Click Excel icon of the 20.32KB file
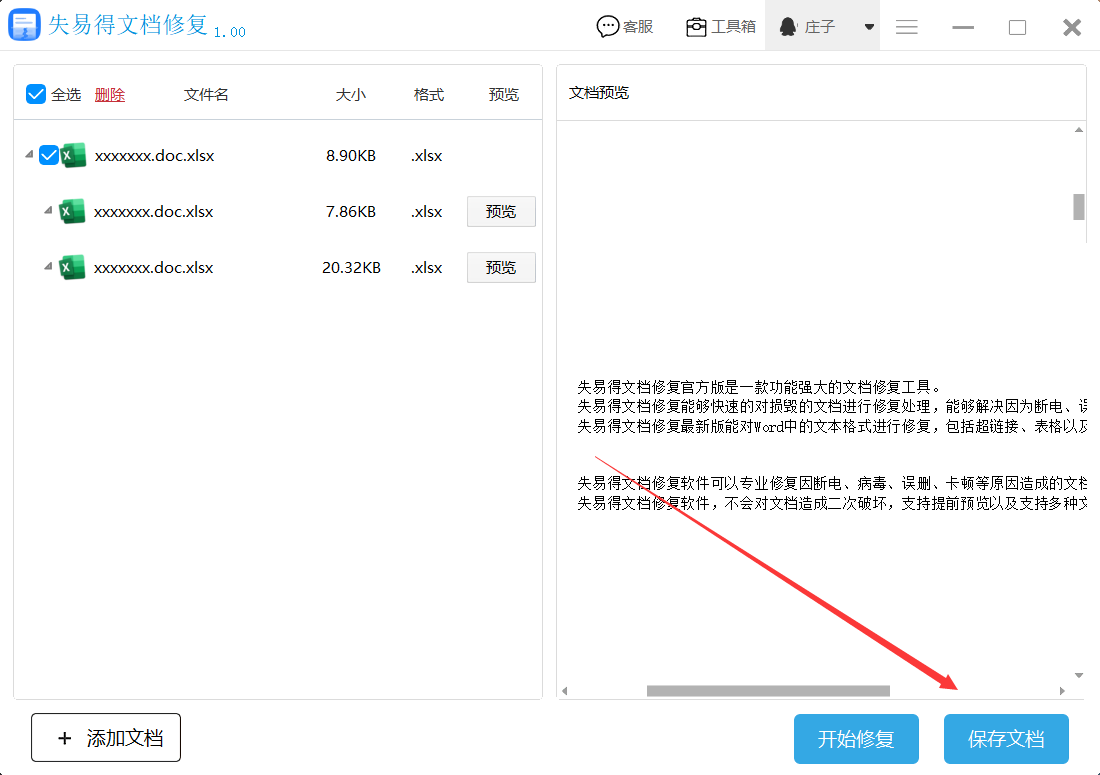Screen dimensions: 1100x775 coord(72,267)
